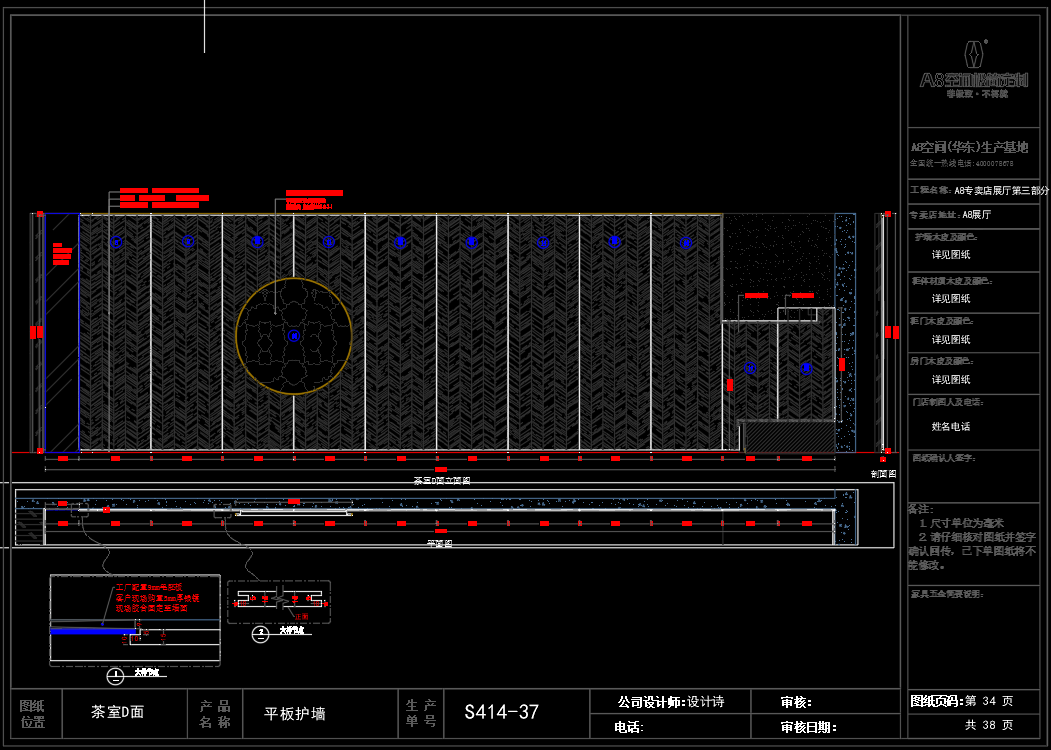Click the '姓名电话' placeholder text
1051x750 pixels.
[950, 426]
